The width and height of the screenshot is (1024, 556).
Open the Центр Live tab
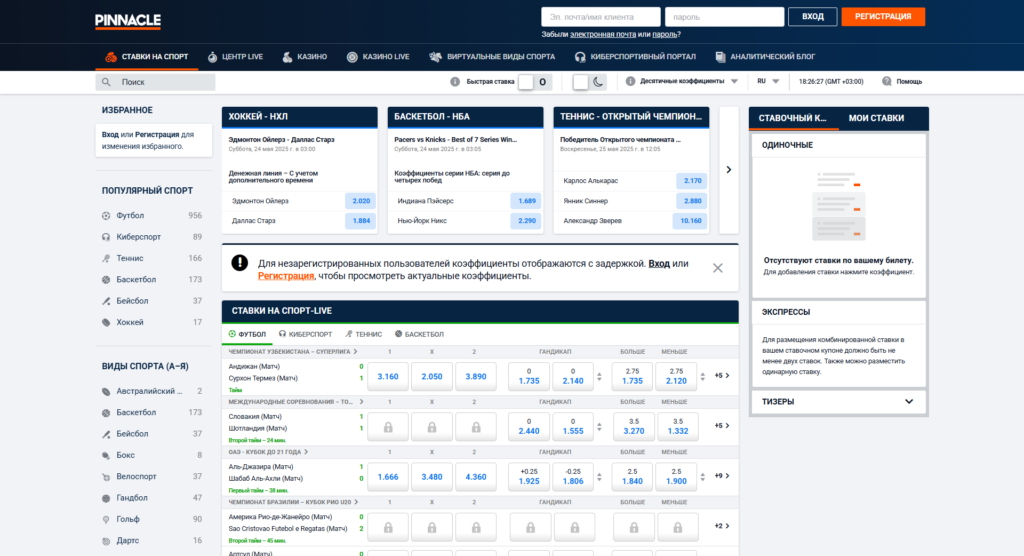(235, 57)
